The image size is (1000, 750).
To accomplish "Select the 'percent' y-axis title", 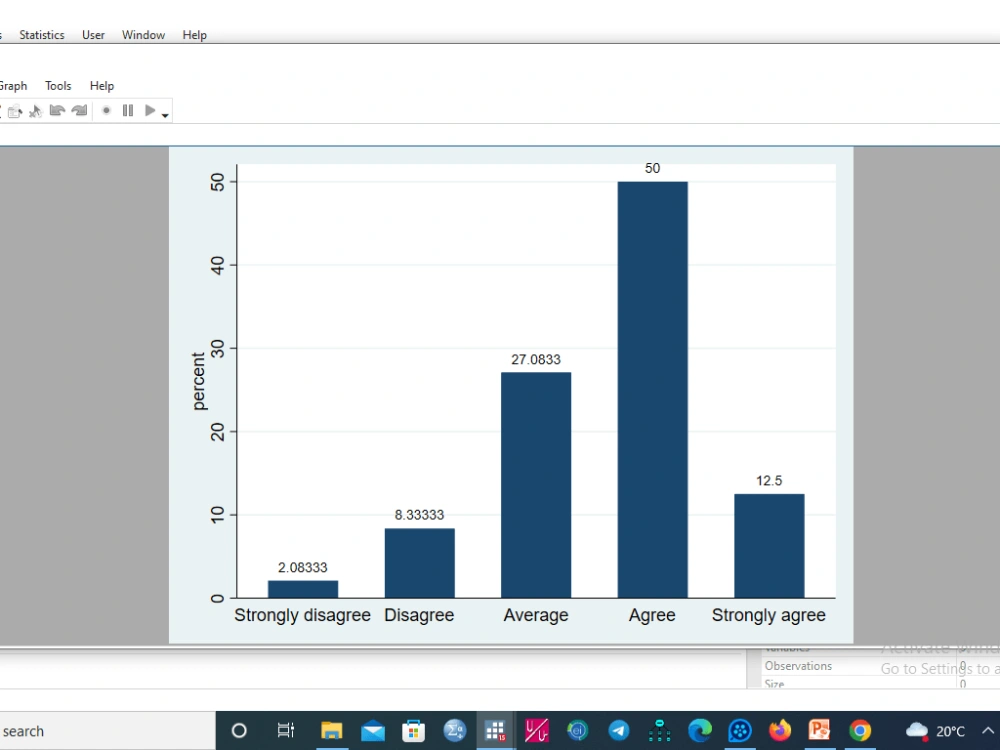I will click(x=199, y=381).
